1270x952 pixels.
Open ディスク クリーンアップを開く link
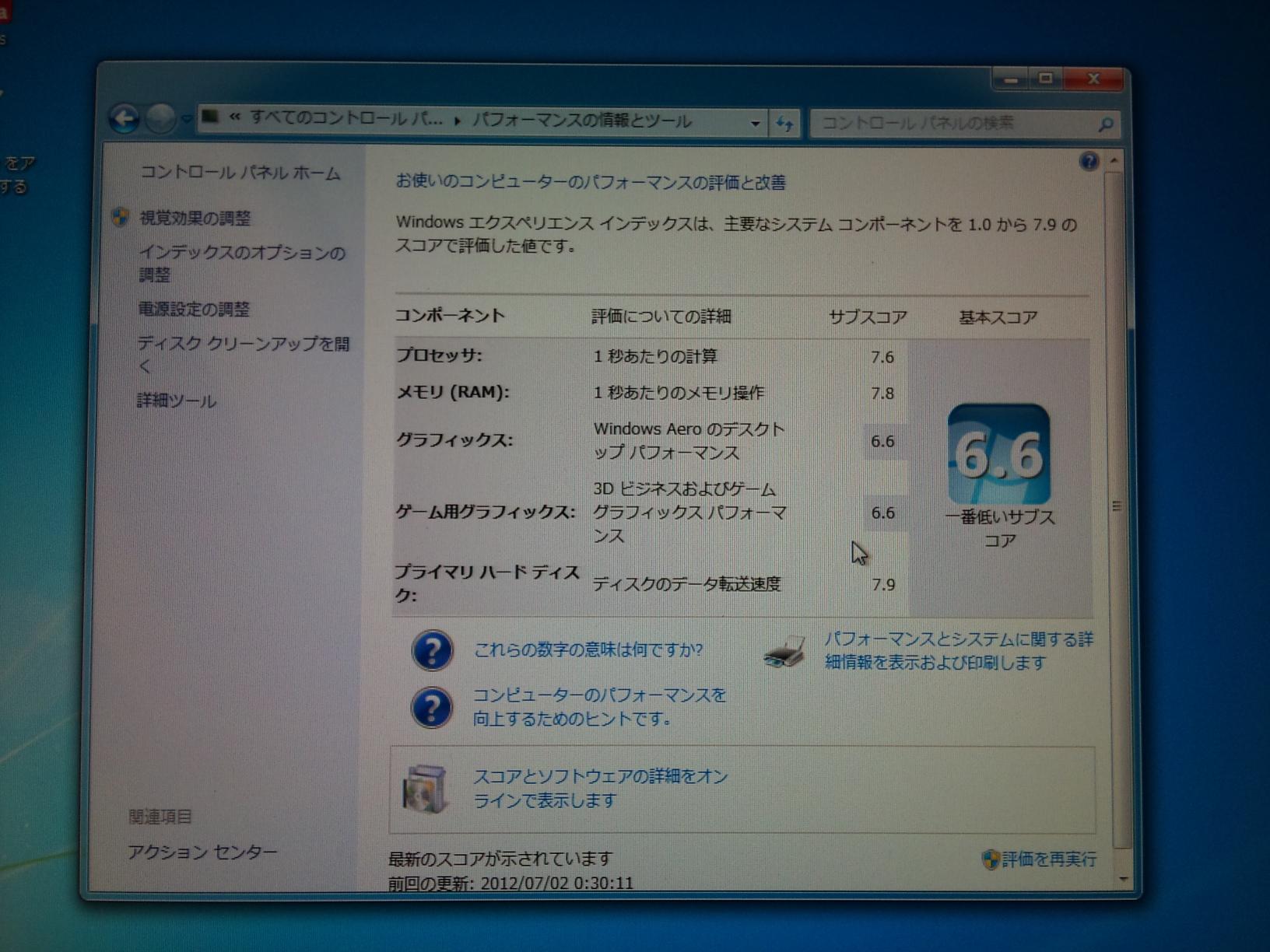tap(244, 354)
